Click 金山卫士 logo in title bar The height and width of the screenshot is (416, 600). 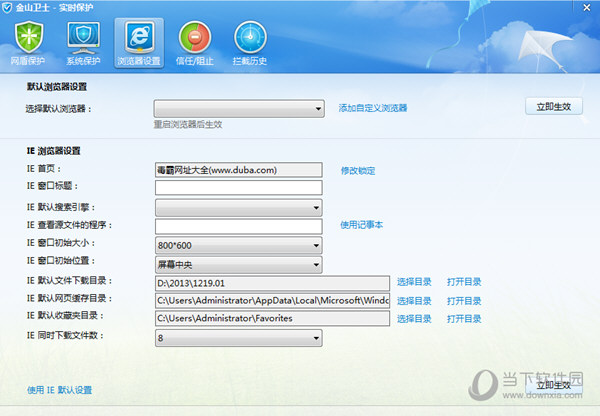tap(8, 7)
